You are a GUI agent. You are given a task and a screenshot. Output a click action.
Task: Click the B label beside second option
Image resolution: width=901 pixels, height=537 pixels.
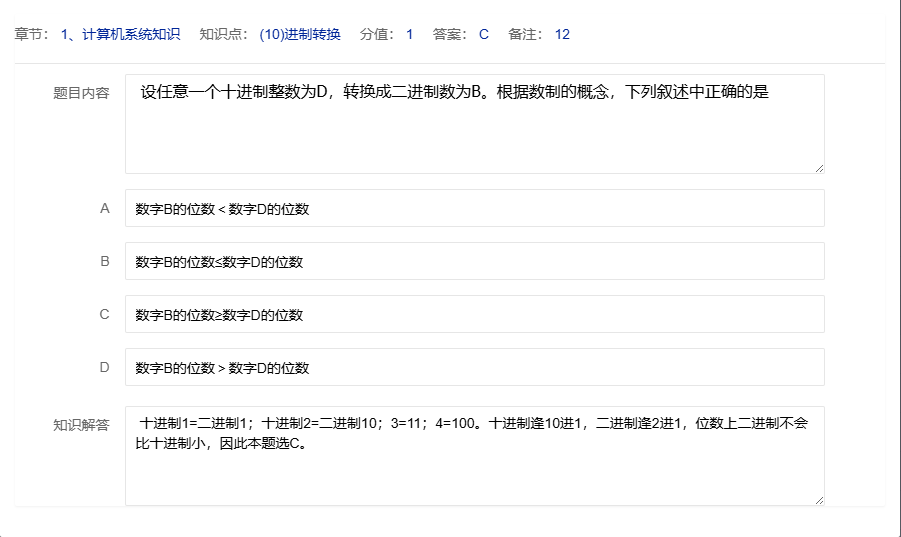[104, 262]
